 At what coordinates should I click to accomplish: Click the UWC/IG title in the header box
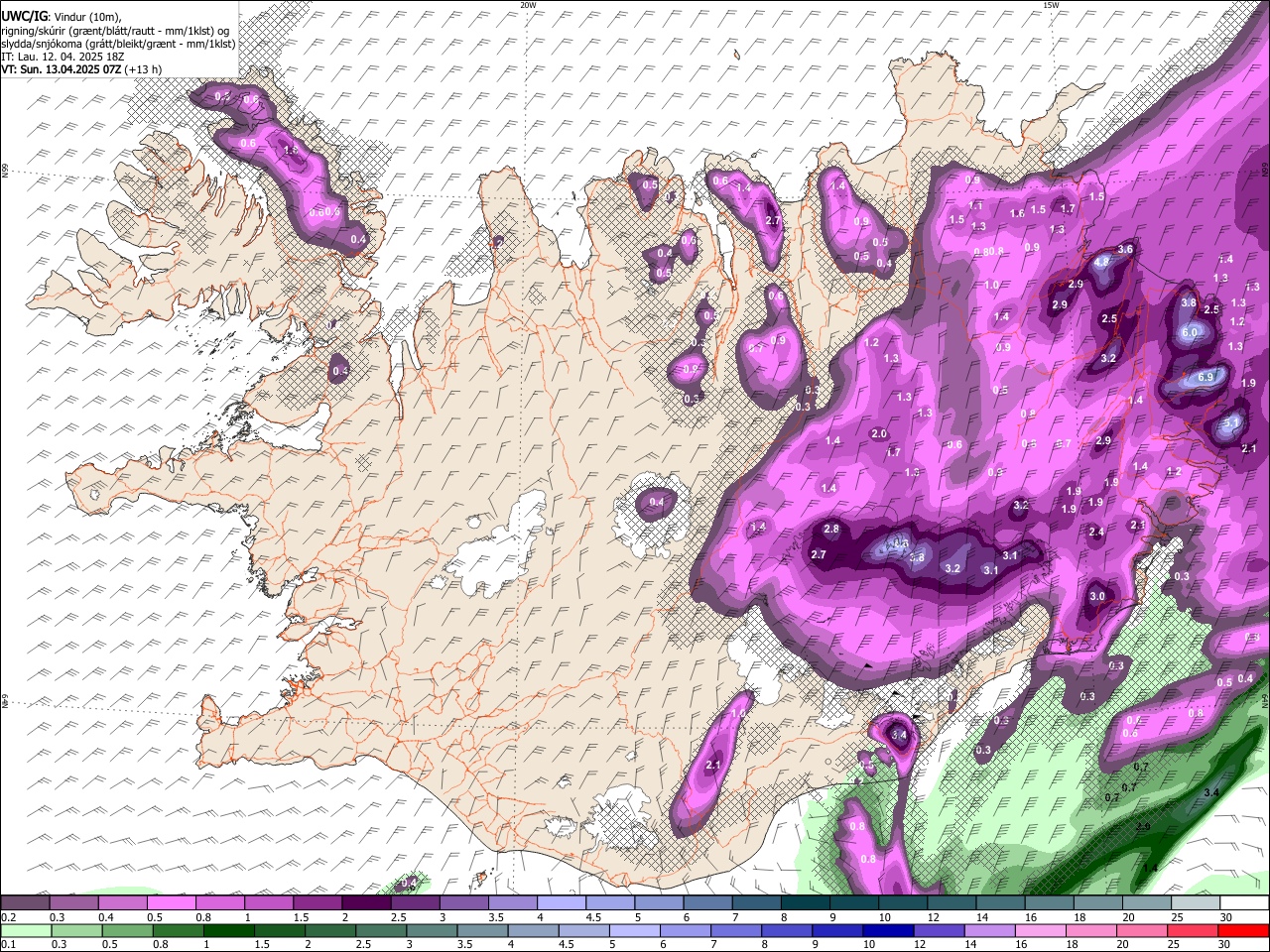[23, 17]
